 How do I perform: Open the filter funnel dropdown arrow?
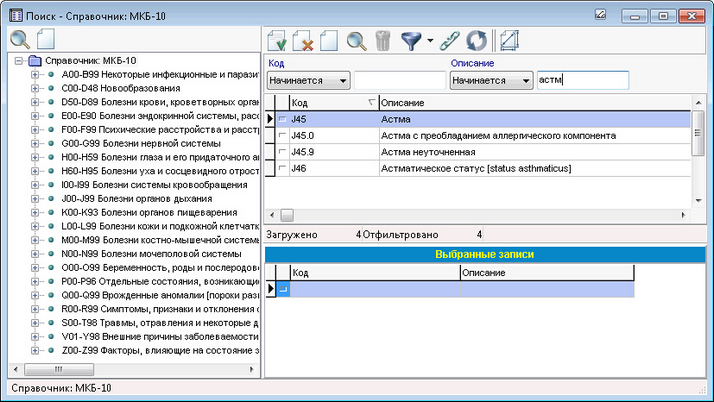click(x=430, y=41)
